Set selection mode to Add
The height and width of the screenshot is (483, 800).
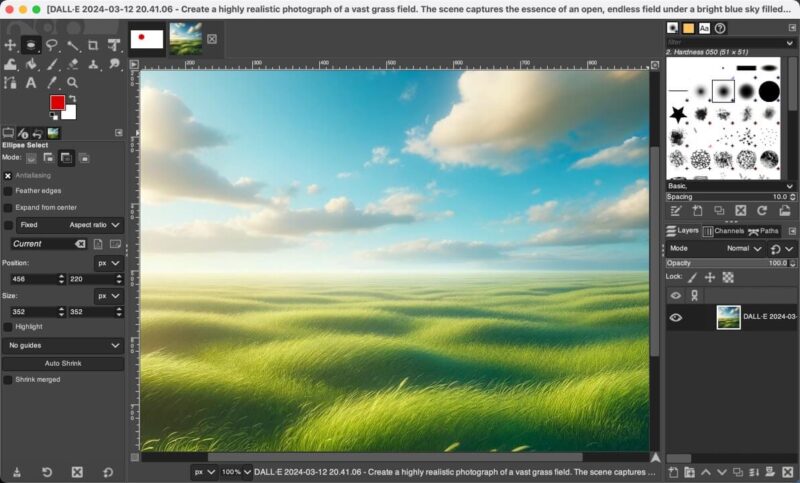[48, 158]
